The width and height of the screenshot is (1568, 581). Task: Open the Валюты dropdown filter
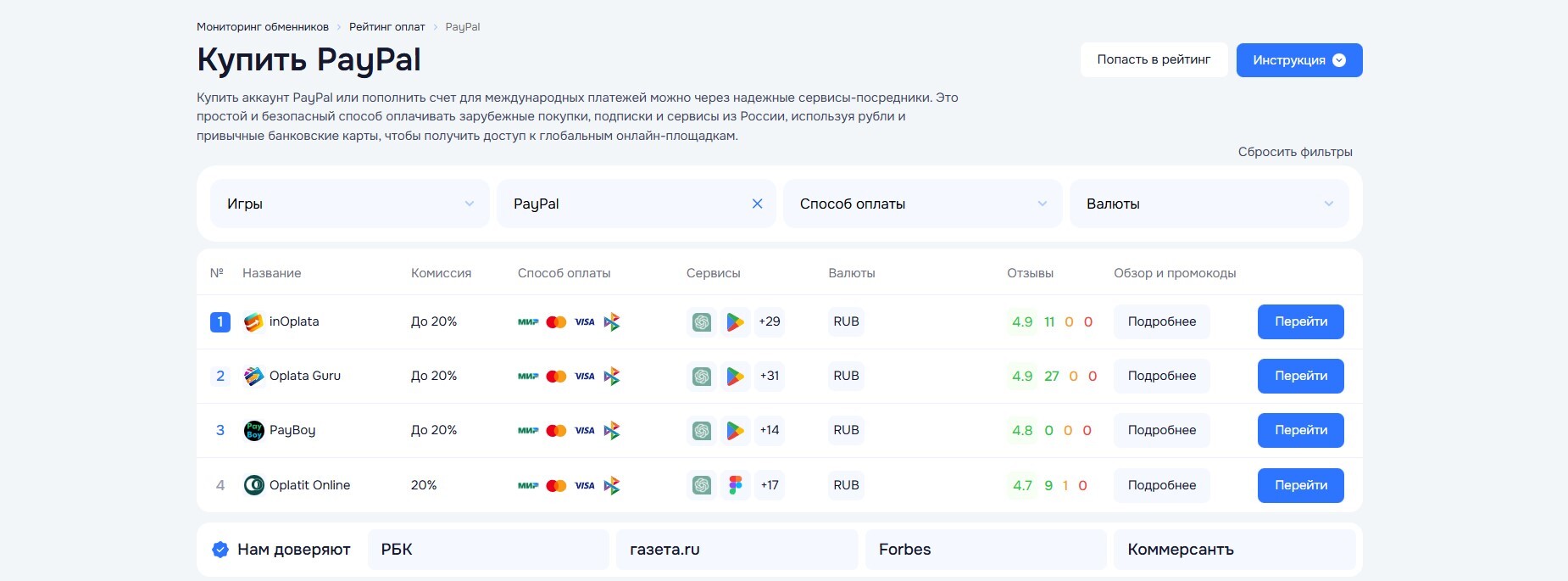(x=1209, y=204)
